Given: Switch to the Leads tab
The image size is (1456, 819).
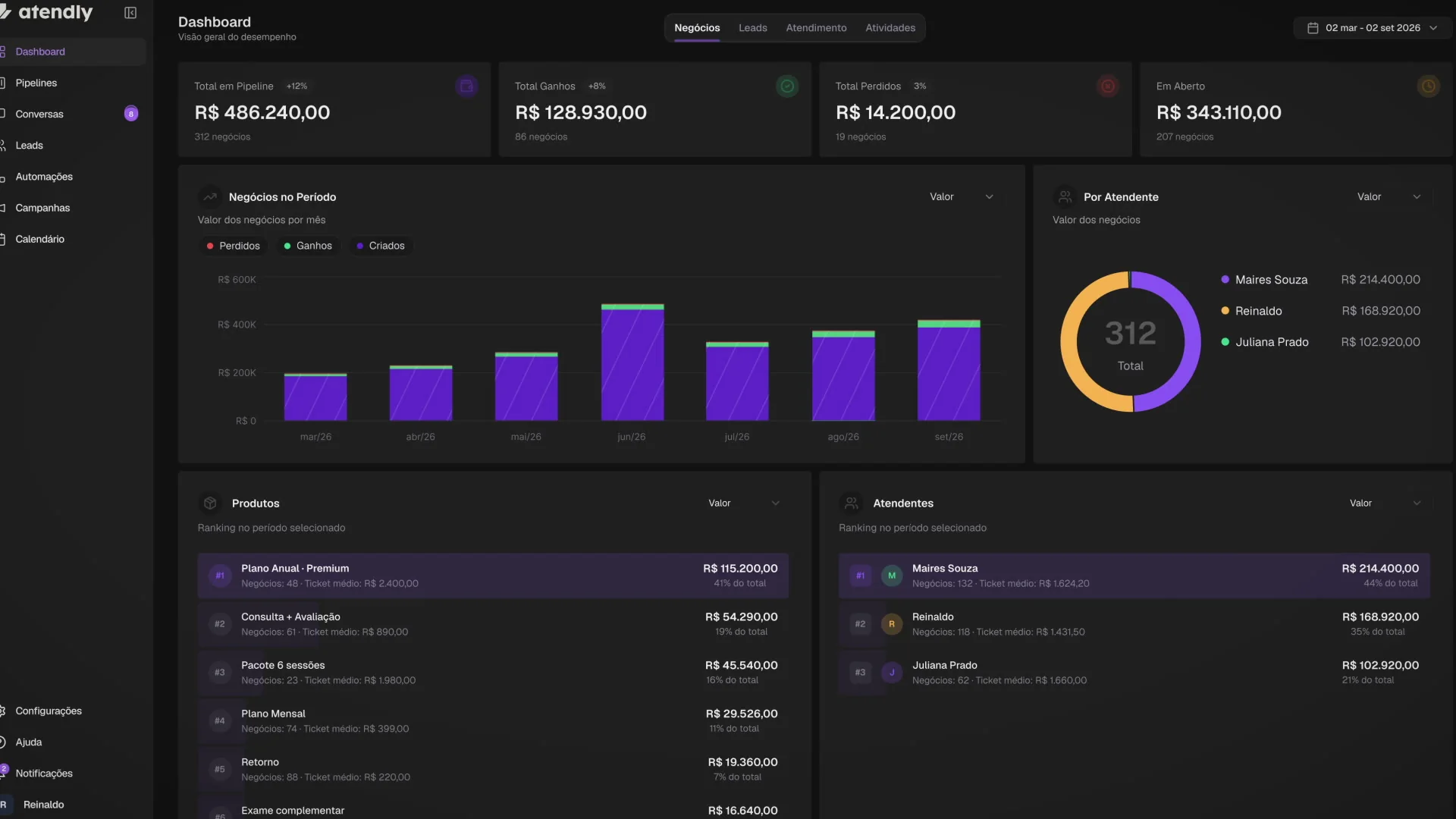Looking at the screenshot, I should 753,28.
